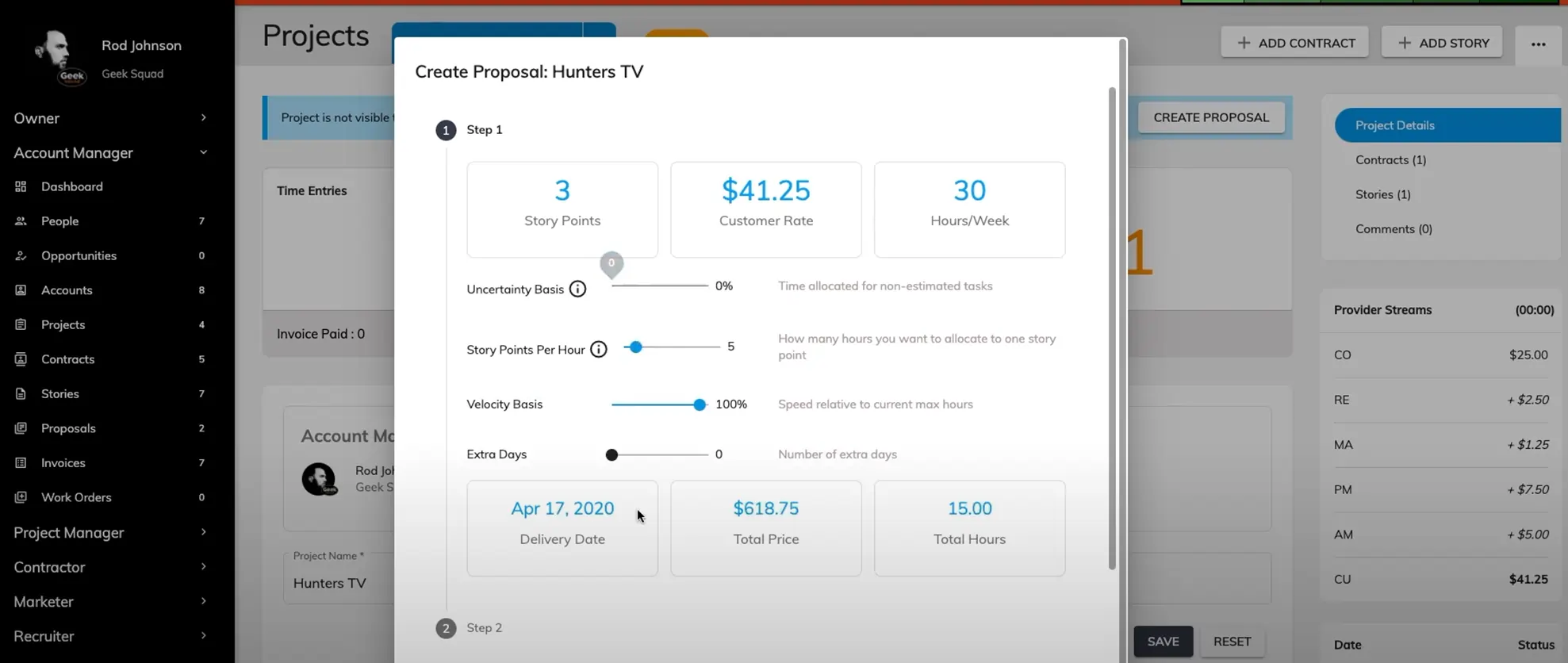This screenshot has width=1568, height=663.
Task: Expand the Recruiter section
Action: [203, 636]
